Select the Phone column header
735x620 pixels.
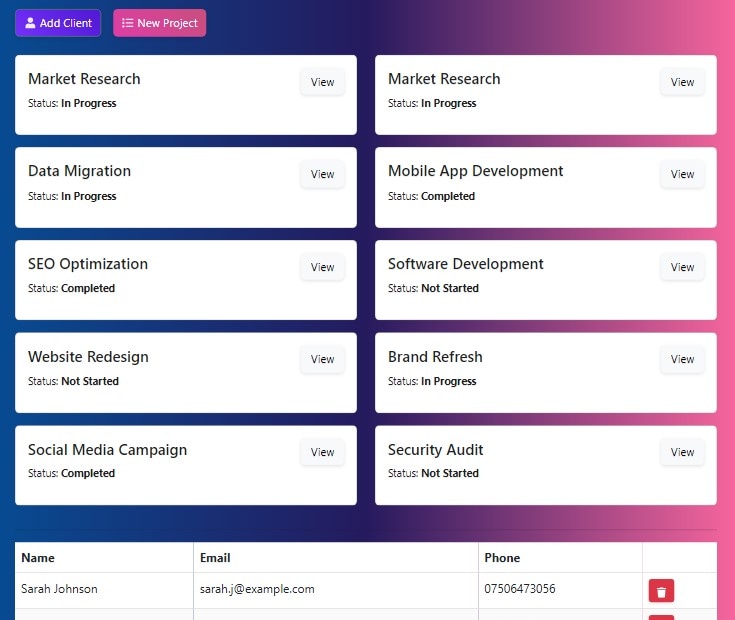point(502,558)
